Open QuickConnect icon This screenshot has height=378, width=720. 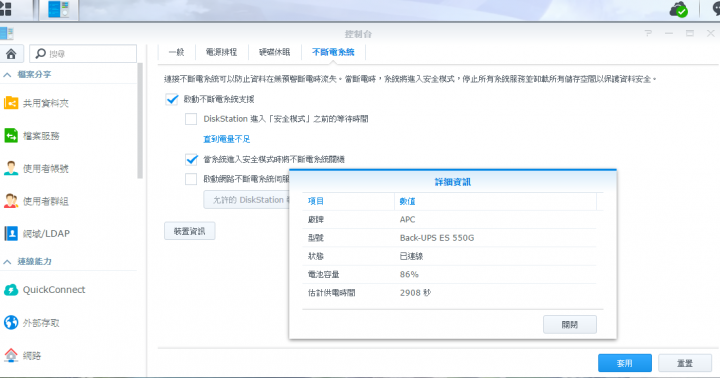tap(11, 290)
